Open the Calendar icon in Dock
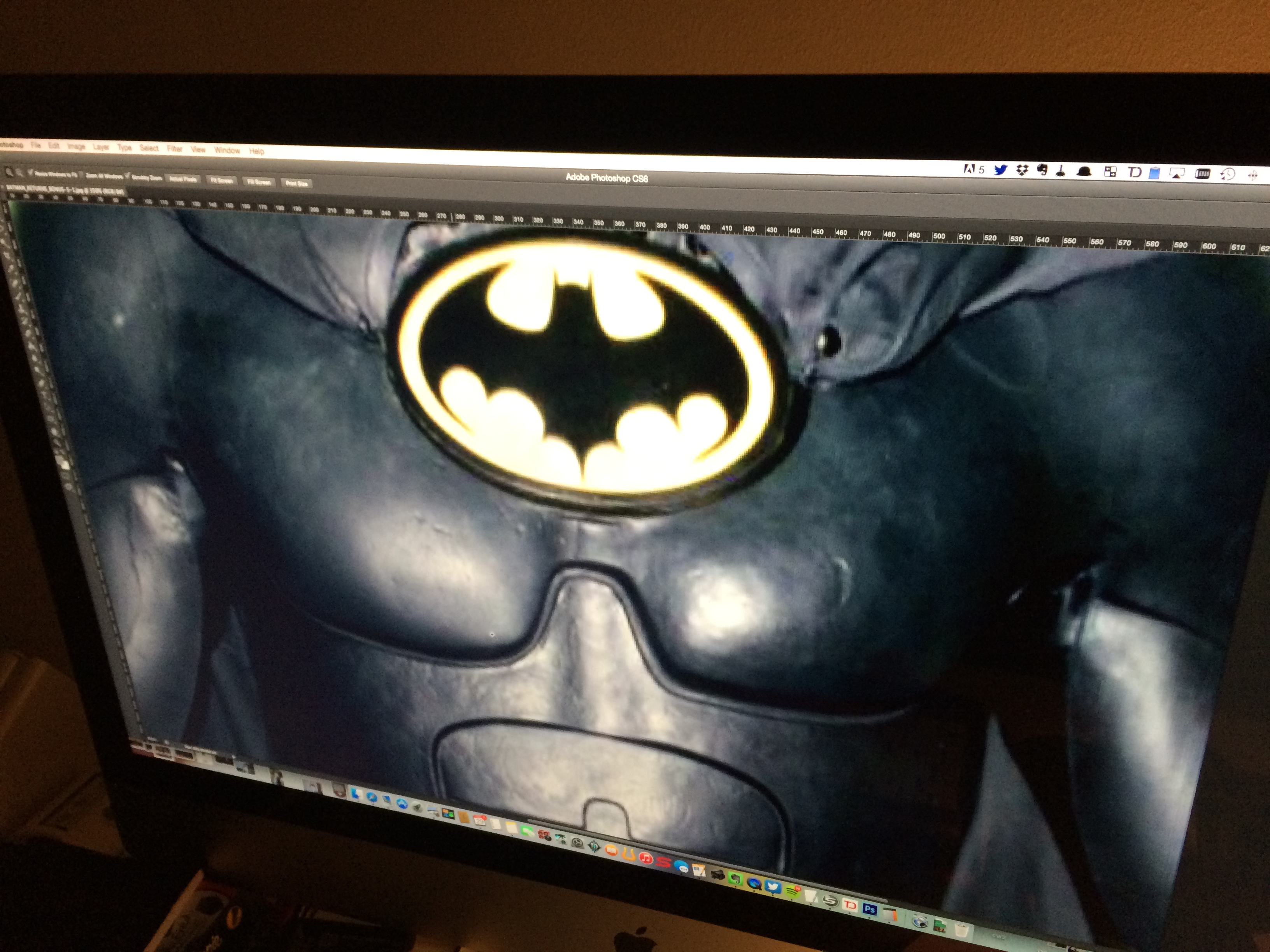Image resolution: width=1270 pixels, height=952 pixels. click(x=480, y=820)
